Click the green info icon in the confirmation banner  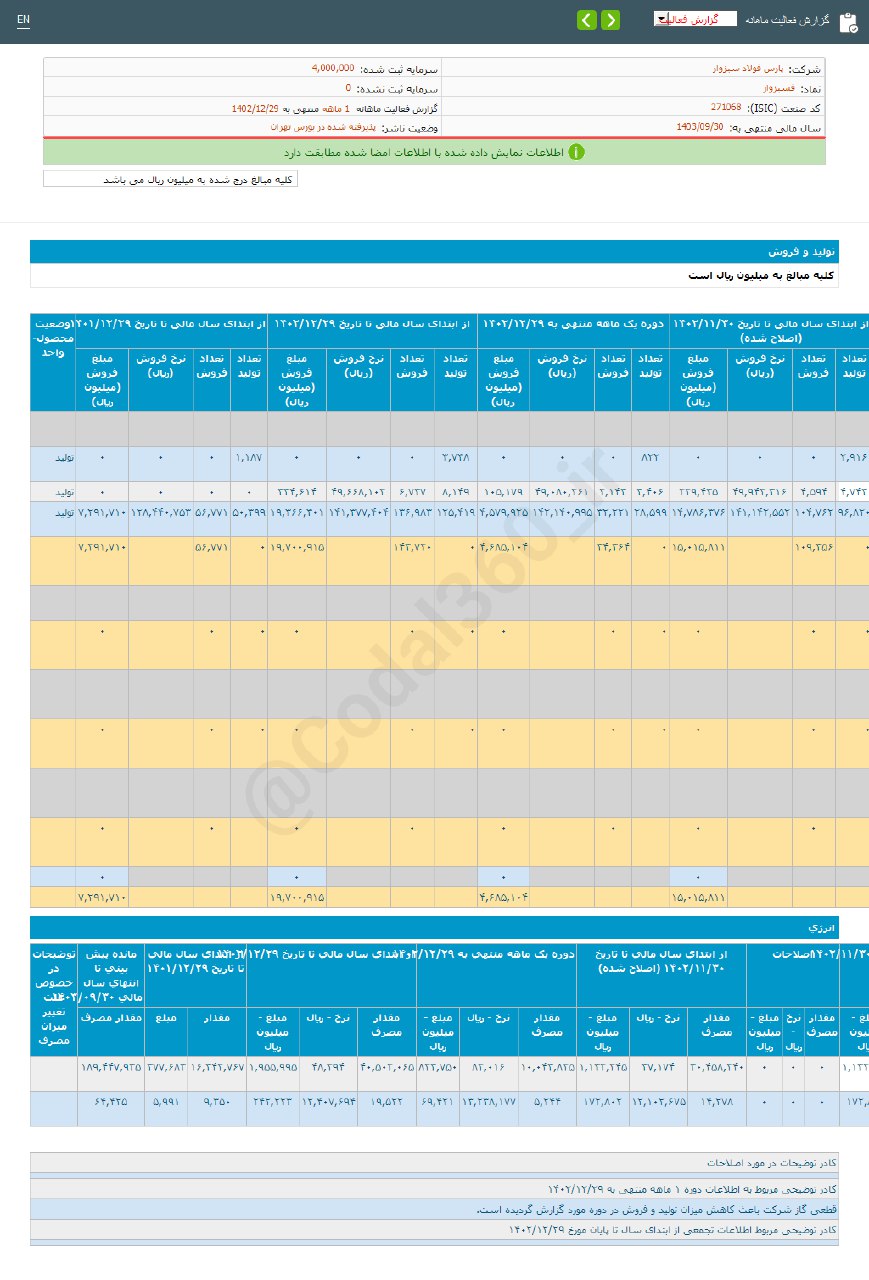[576, 152]
